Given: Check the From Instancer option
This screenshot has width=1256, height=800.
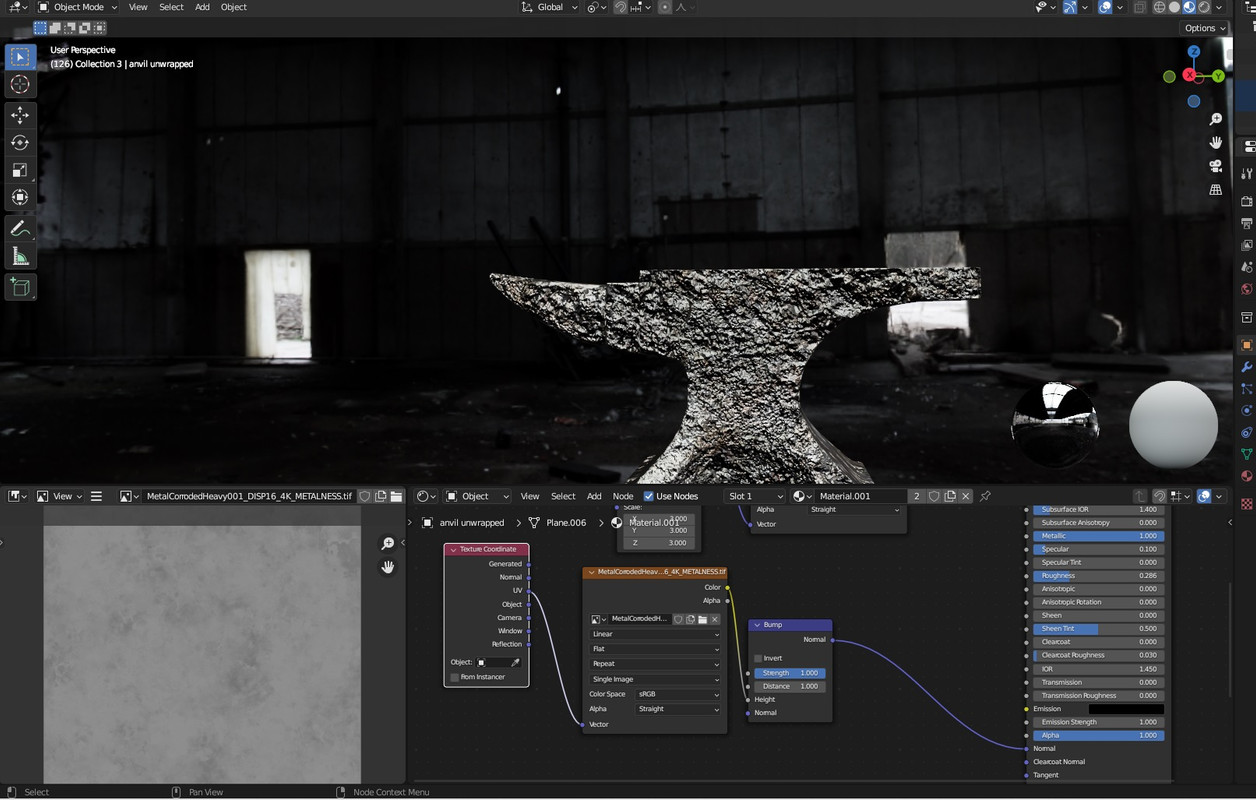Looking at the screenshot, I should (x=455, y=677).
